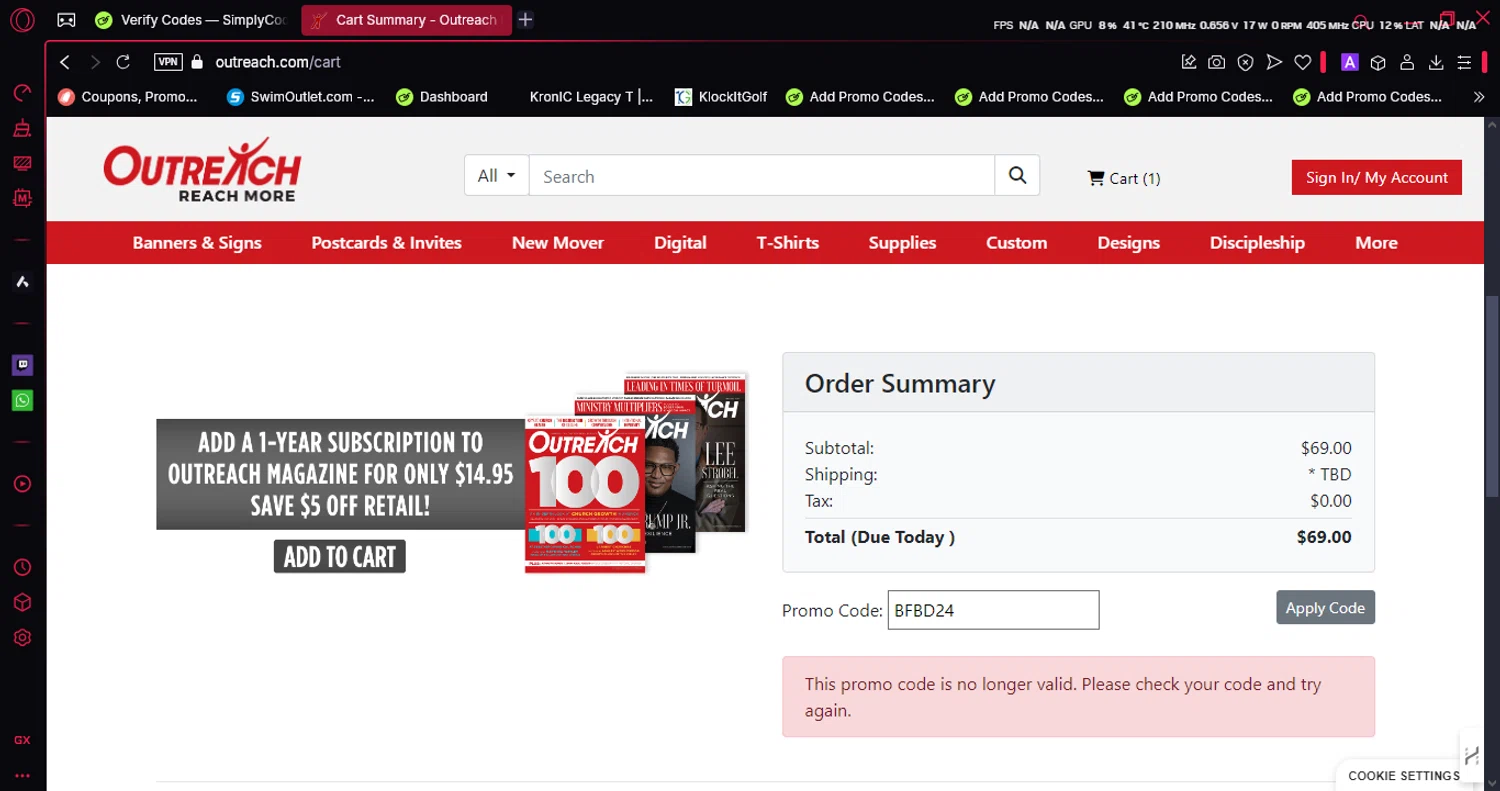Click the send to My Flow arrow icon
Viewport: 1500px width, 791px height.
pos(1274,62)
